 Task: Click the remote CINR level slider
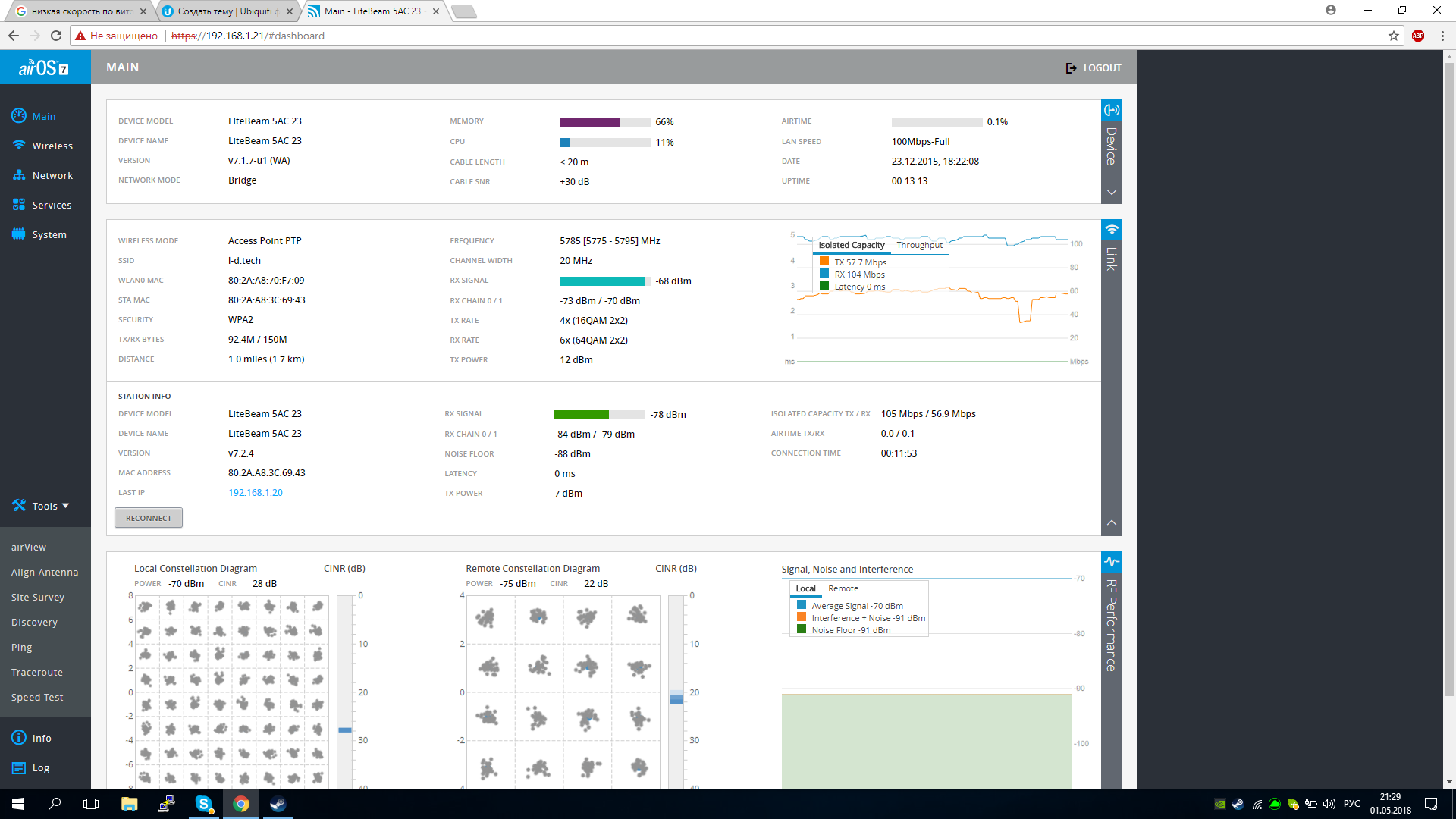click(x=676, y=698)
